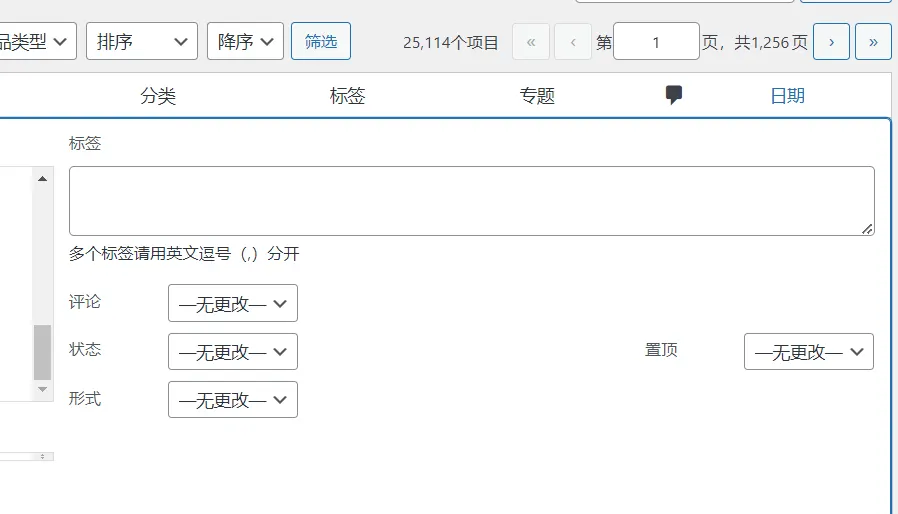Open the 评论 bulk edit dropdown
898x514 pixels.
(x=233, y=303)
